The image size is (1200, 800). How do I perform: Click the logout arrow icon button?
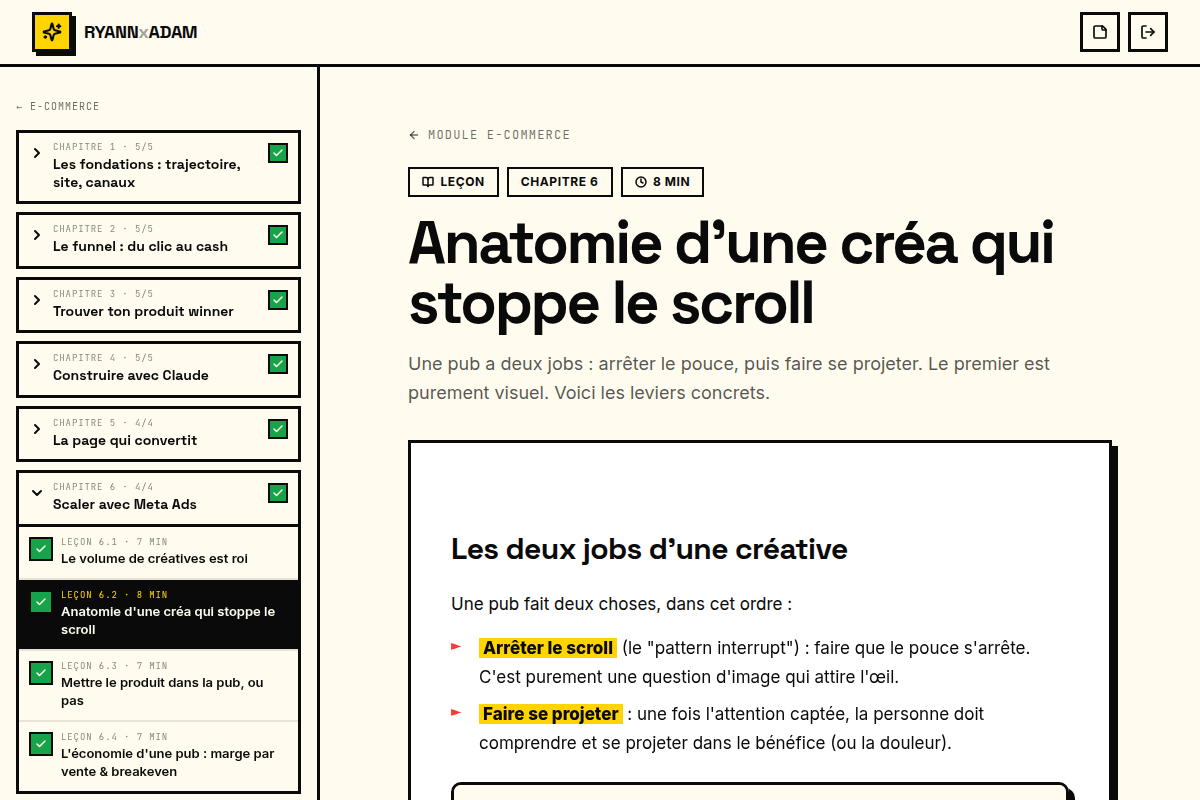click(x=1148, y=32)
